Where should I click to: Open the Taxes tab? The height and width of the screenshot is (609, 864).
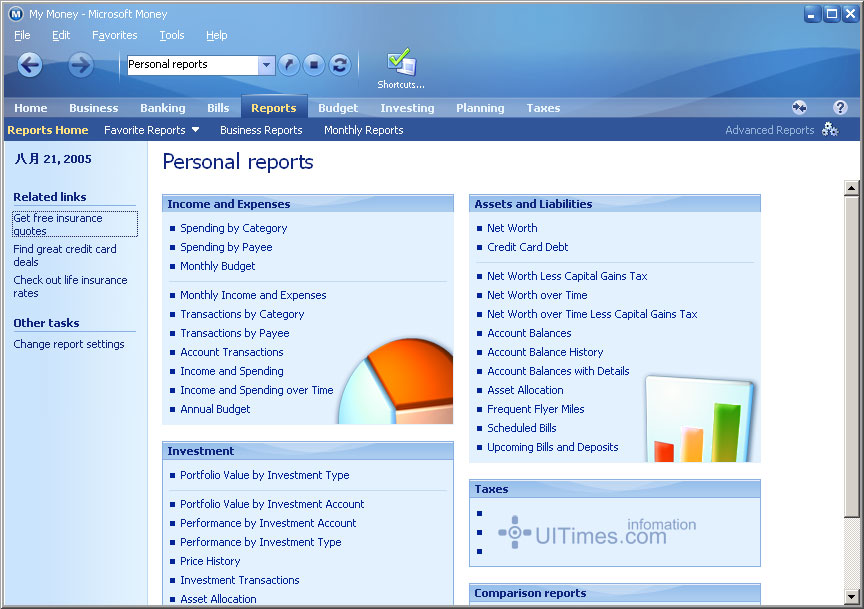(x=543, y=108)
